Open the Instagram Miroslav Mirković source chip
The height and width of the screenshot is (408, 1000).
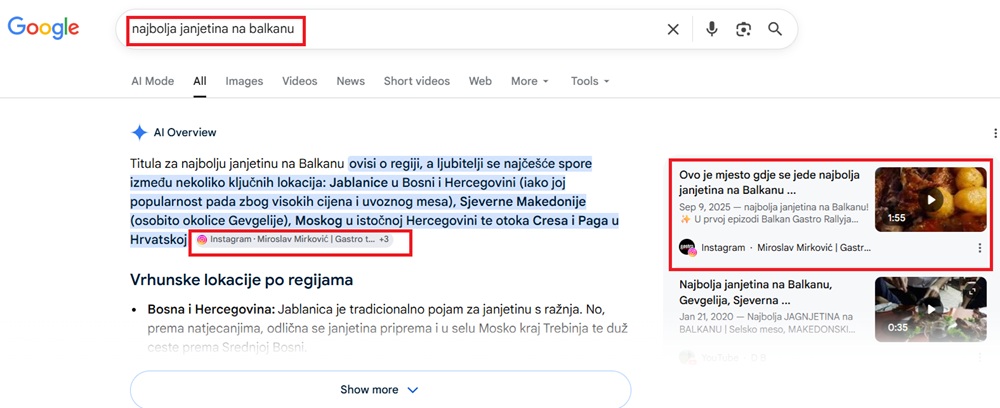(x=294, y=240)
